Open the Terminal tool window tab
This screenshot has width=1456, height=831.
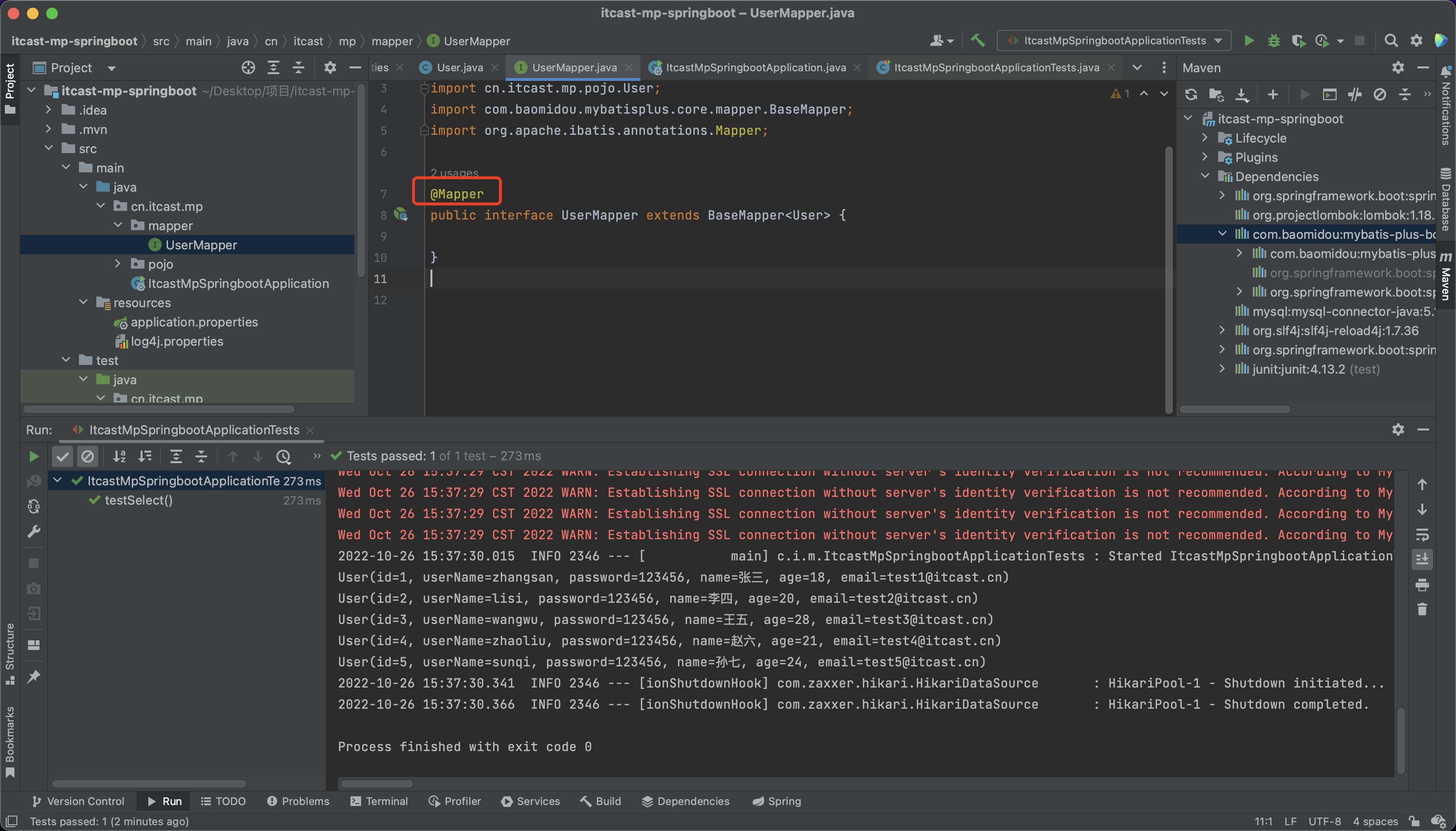[x=379, y=801]
